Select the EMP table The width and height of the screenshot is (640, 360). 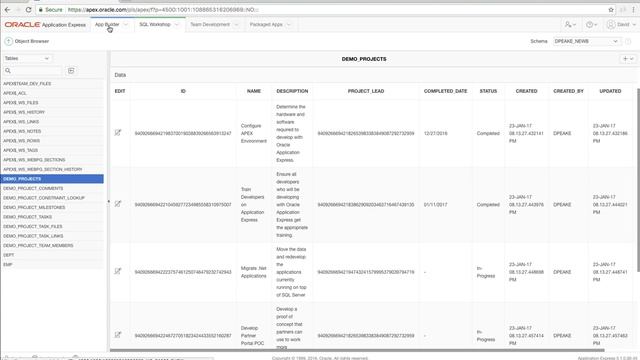[52, 264]
